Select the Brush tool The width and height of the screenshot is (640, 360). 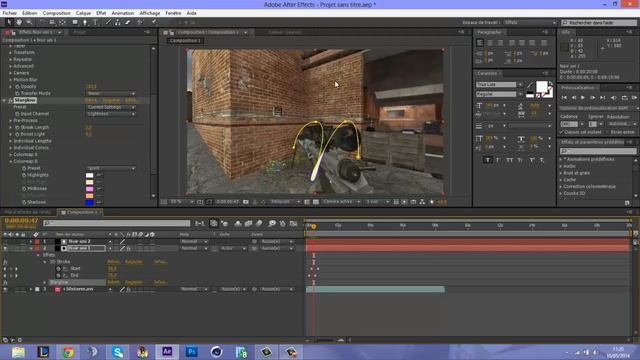click(x=108, y=22)
